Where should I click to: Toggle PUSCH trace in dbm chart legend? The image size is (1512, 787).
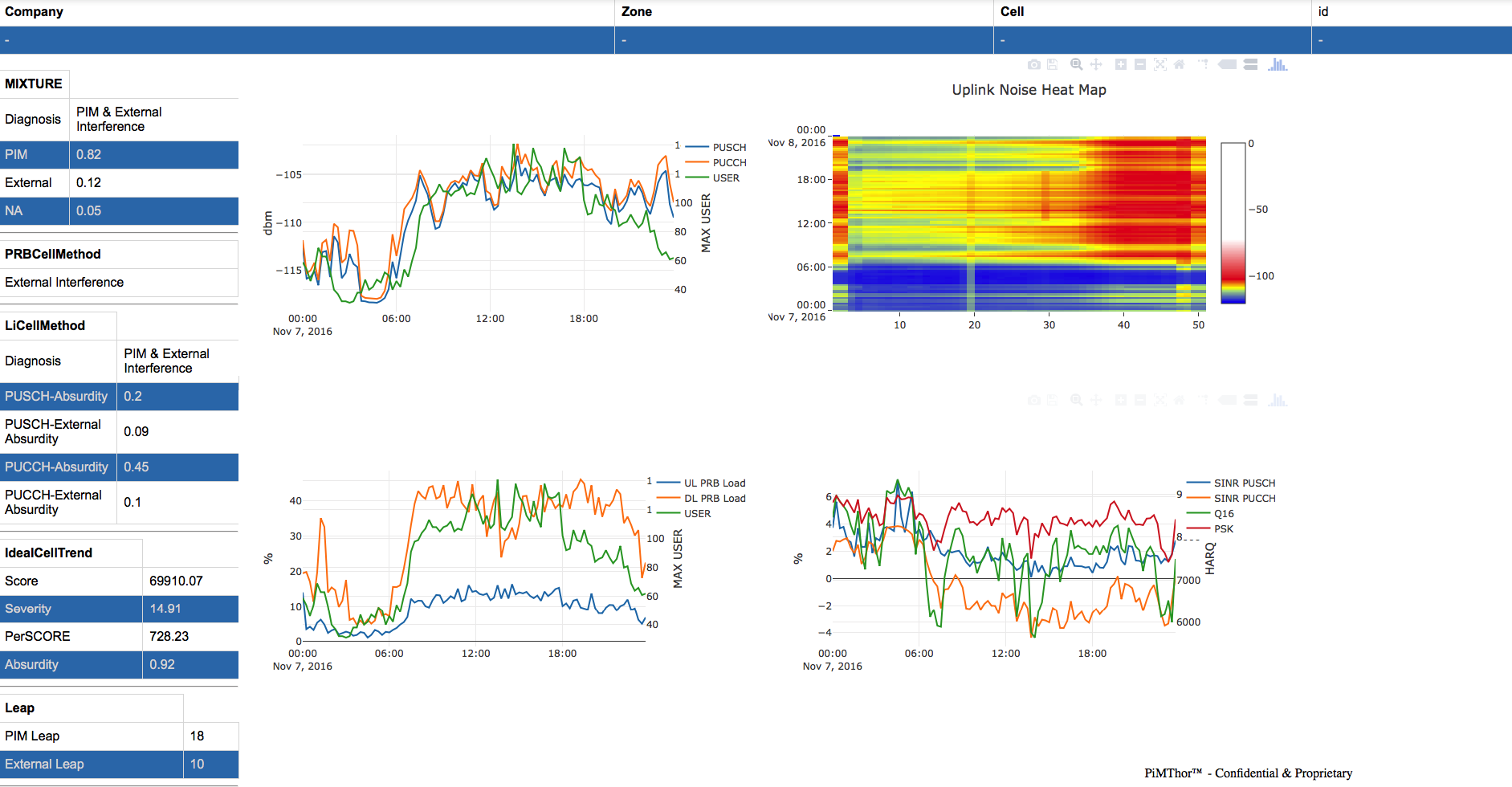coord(716,147)
